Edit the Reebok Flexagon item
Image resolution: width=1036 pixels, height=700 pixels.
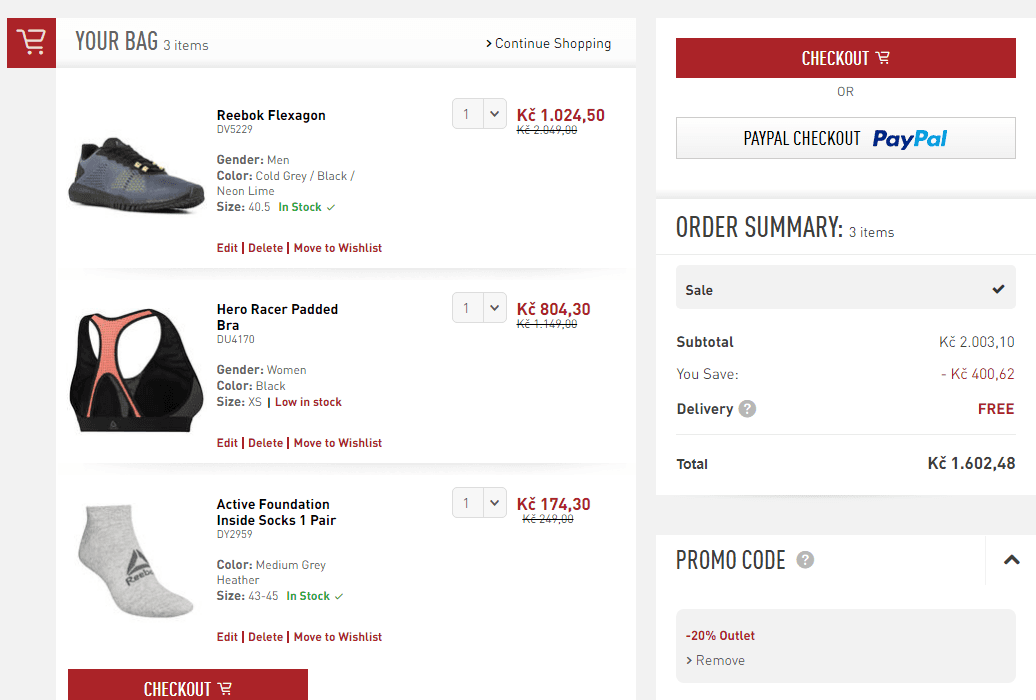[x=227, y=248]
